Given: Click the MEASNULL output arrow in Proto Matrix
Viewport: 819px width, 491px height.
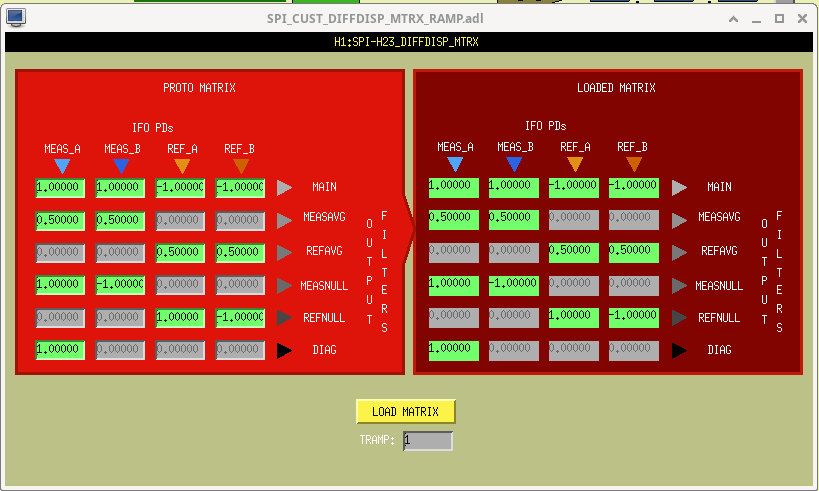Looking at the screenshot, I should [284, 286].
